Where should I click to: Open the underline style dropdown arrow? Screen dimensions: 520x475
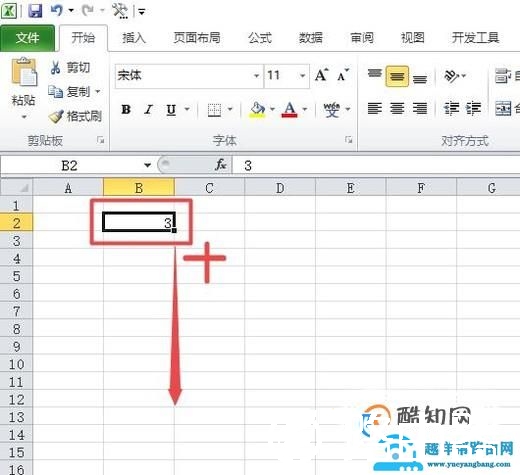pos(187,109)
